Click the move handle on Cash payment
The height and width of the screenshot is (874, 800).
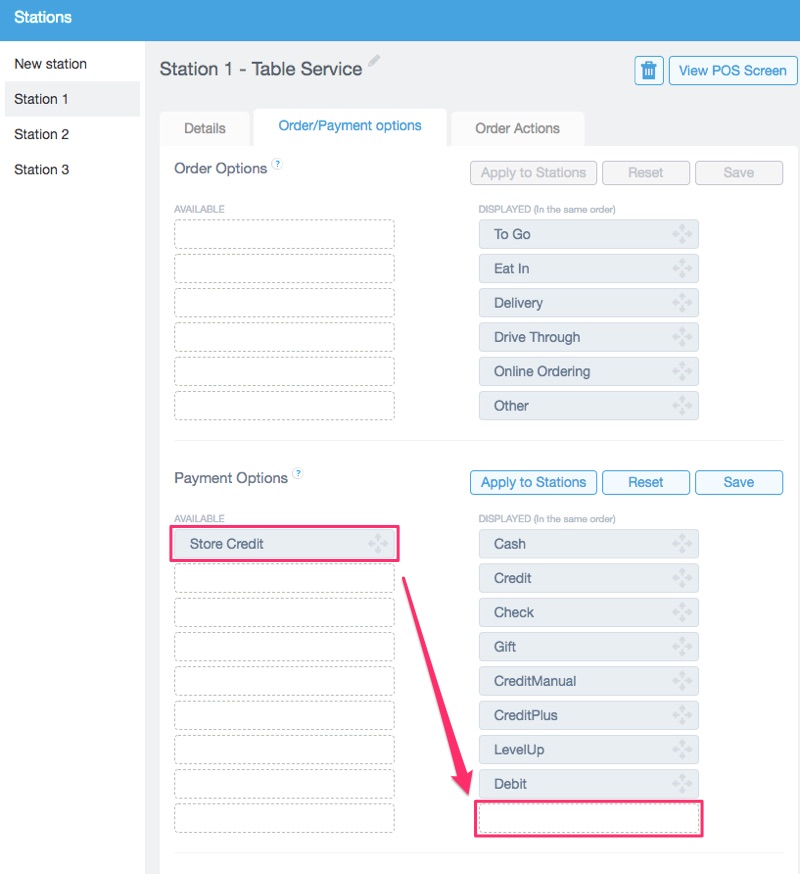[x=682, y=544]
